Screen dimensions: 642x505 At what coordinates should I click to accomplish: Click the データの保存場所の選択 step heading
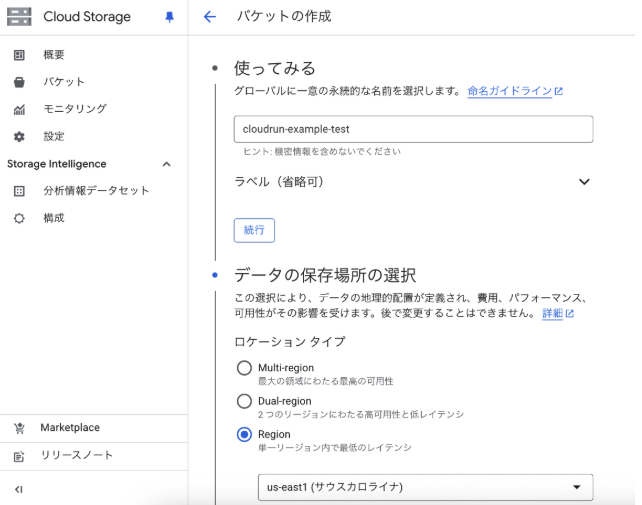pos(325,275)
